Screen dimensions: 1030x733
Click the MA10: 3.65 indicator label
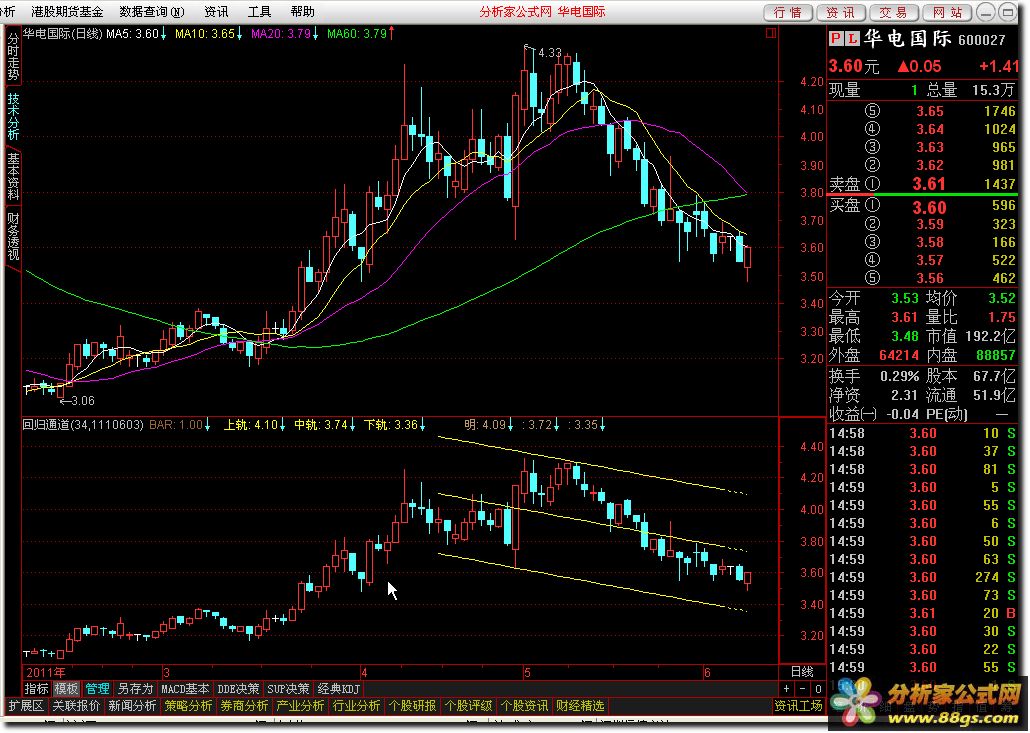tap(209, 33)
